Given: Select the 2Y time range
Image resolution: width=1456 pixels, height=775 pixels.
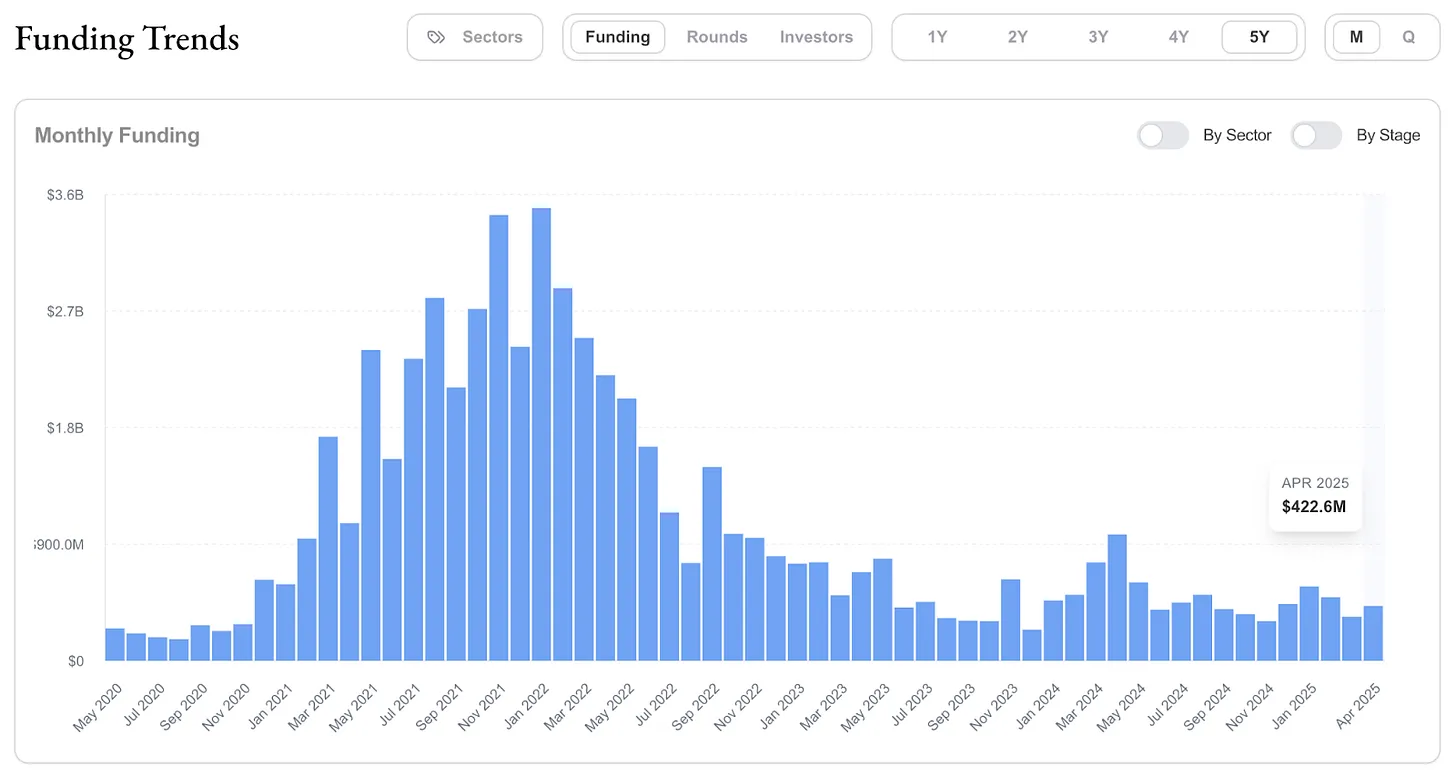Looking at the screenshot, I should point(1018,37).
